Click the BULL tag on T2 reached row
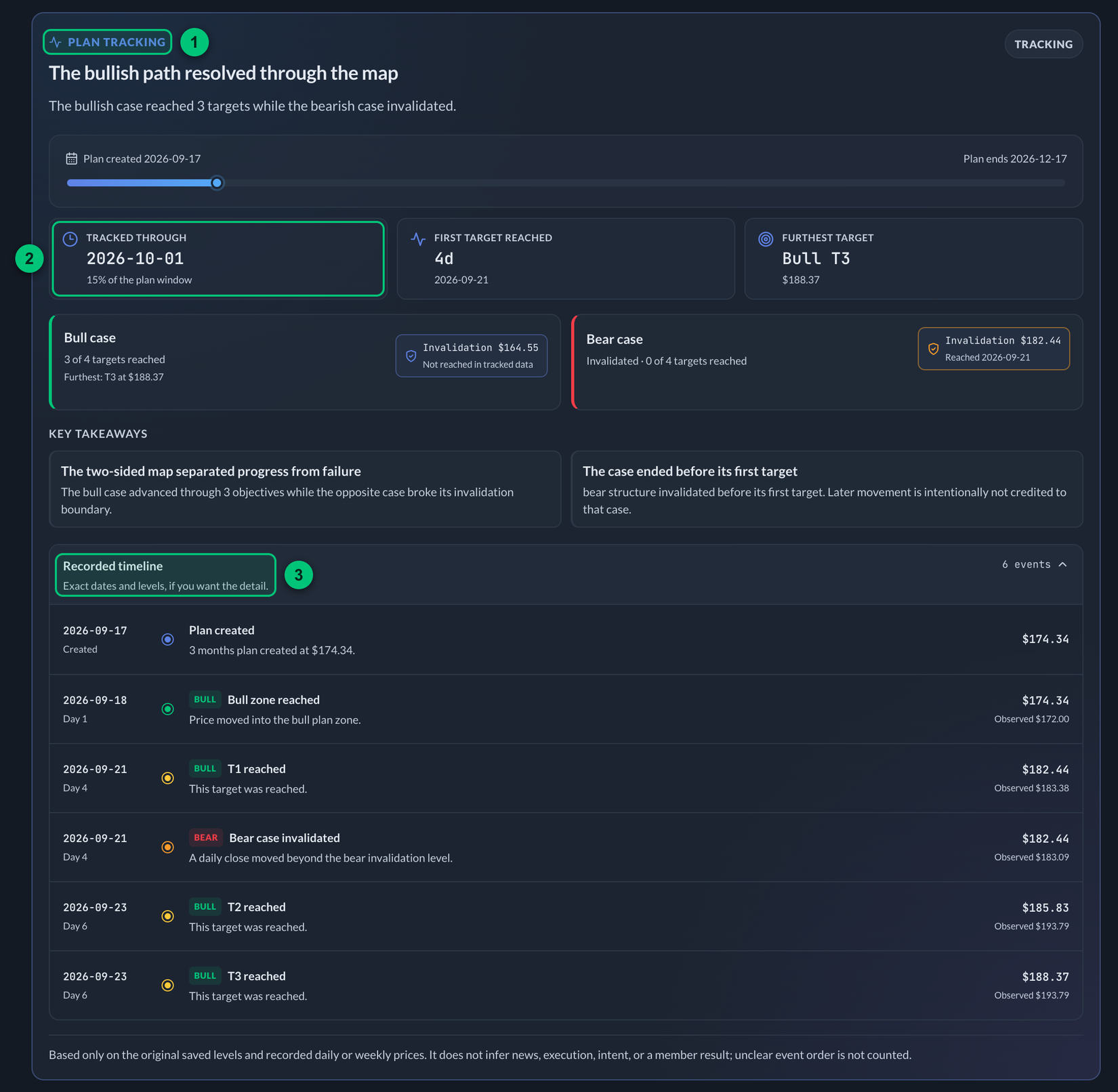This screenshot has width=1118, height=1092. click(x=205, y=906)
